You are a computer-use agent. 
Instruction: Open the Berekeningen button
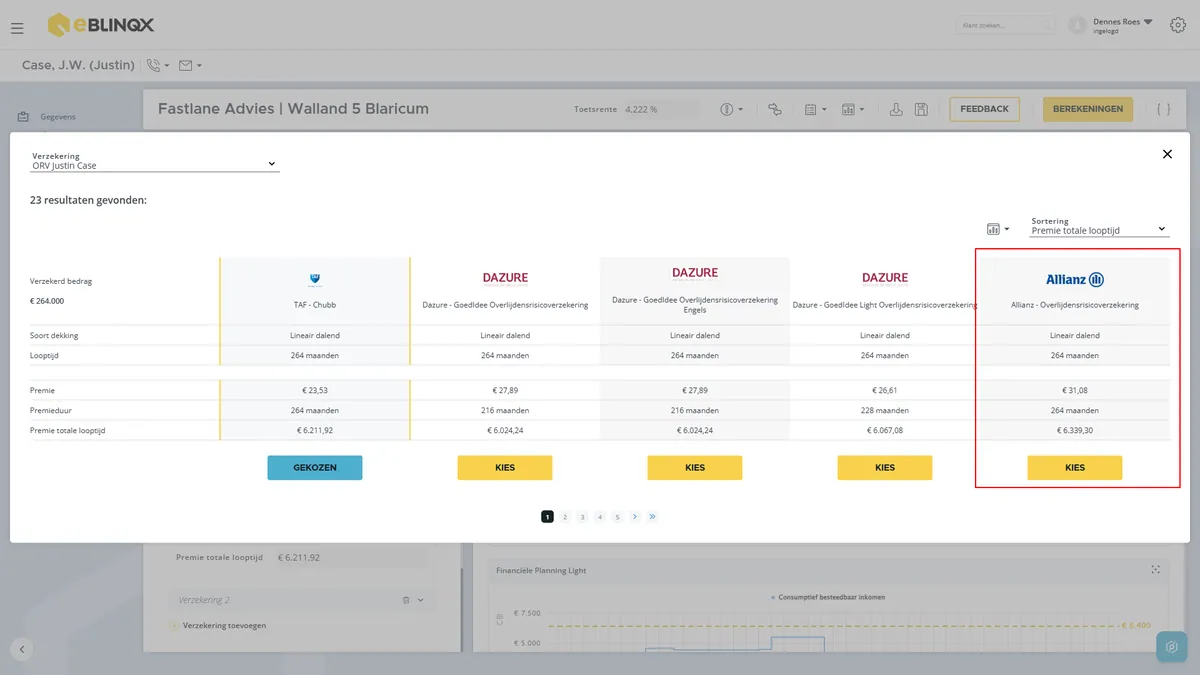(x=1088, y=109)
